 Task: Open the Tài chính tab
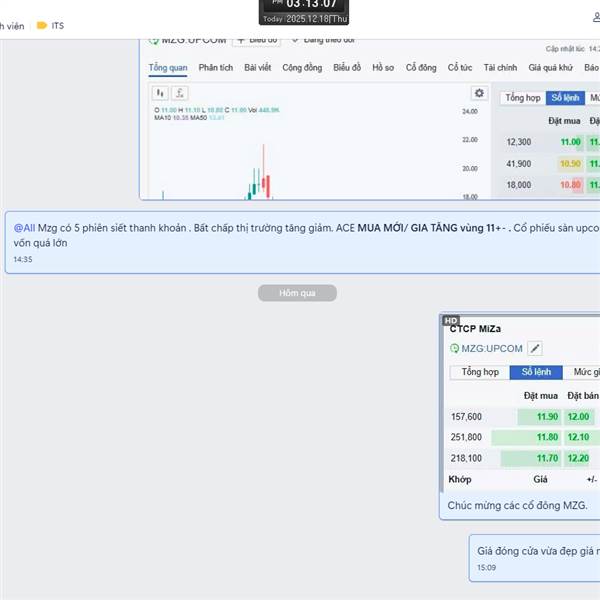point(500,68)
